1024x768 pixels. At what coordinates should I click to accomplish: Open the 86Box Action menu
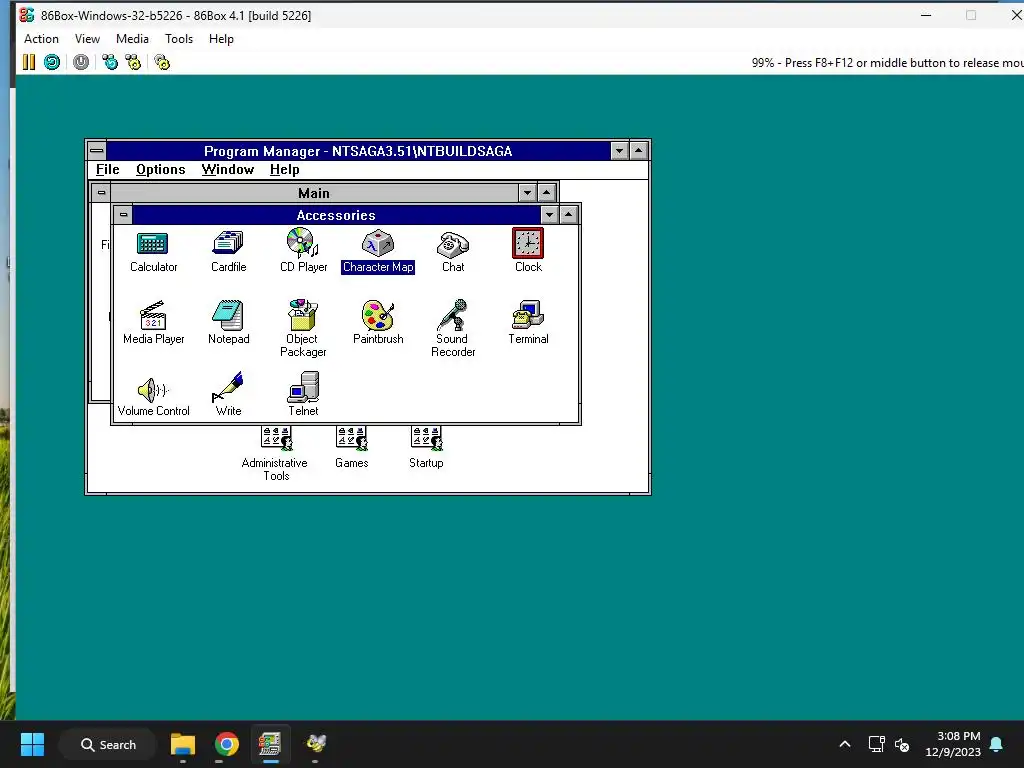41,39
